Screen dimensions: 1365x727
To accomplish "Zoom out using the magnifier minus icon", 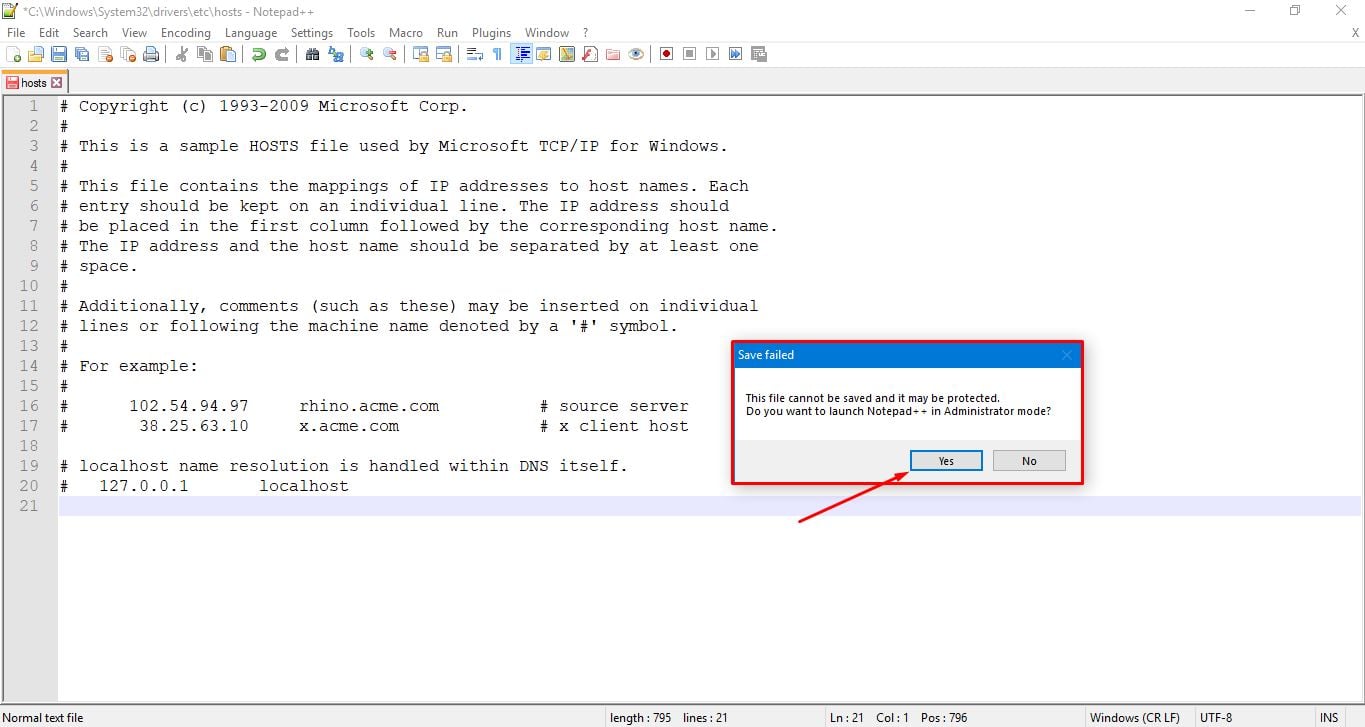I will 390,55.
